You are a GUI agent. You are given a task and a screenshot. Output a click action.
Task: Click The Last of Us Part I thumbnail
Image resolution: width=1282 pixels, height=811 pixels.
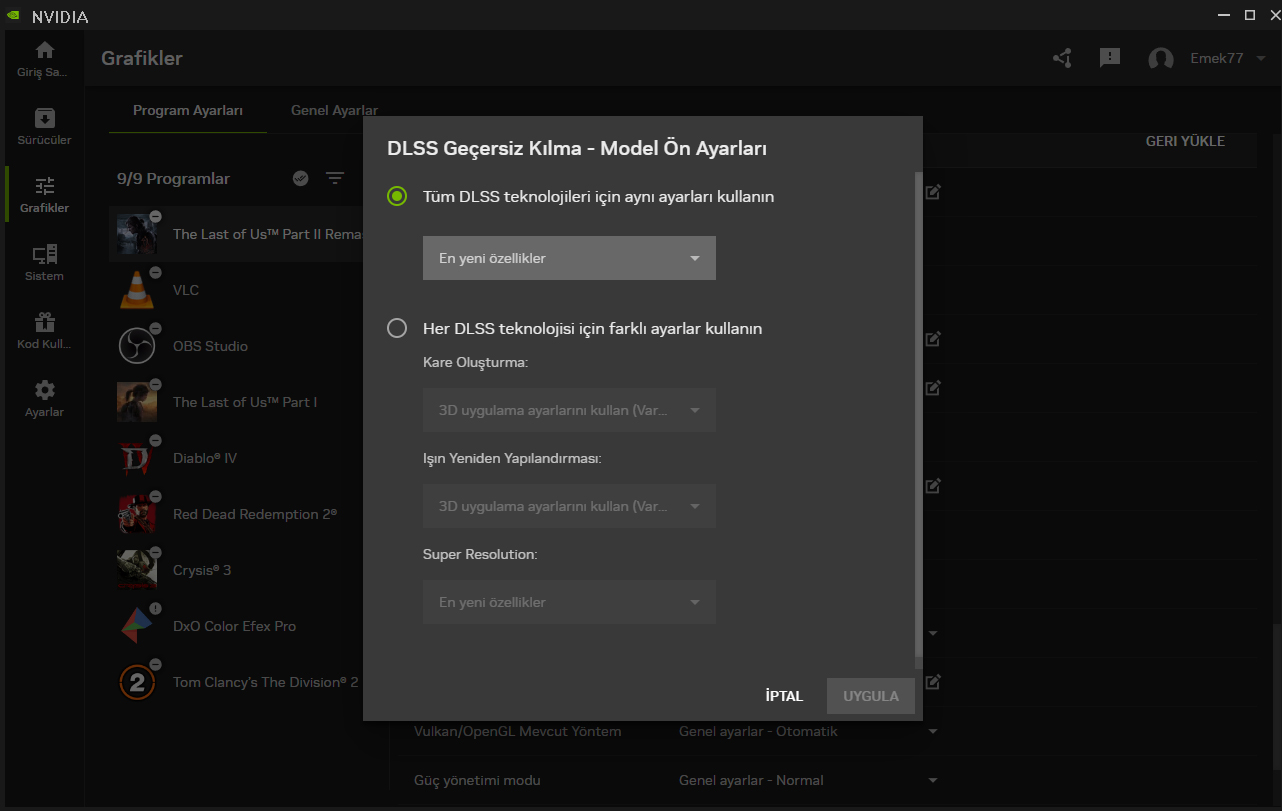click(136, 402)
